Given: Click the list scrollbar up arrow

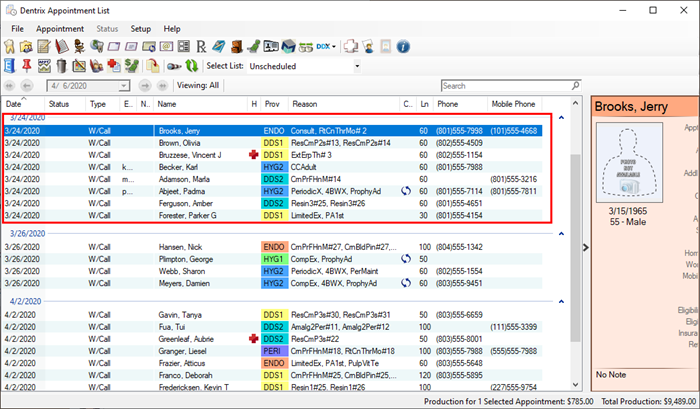Looking at the screenshot, I should [x=575, y=103].
